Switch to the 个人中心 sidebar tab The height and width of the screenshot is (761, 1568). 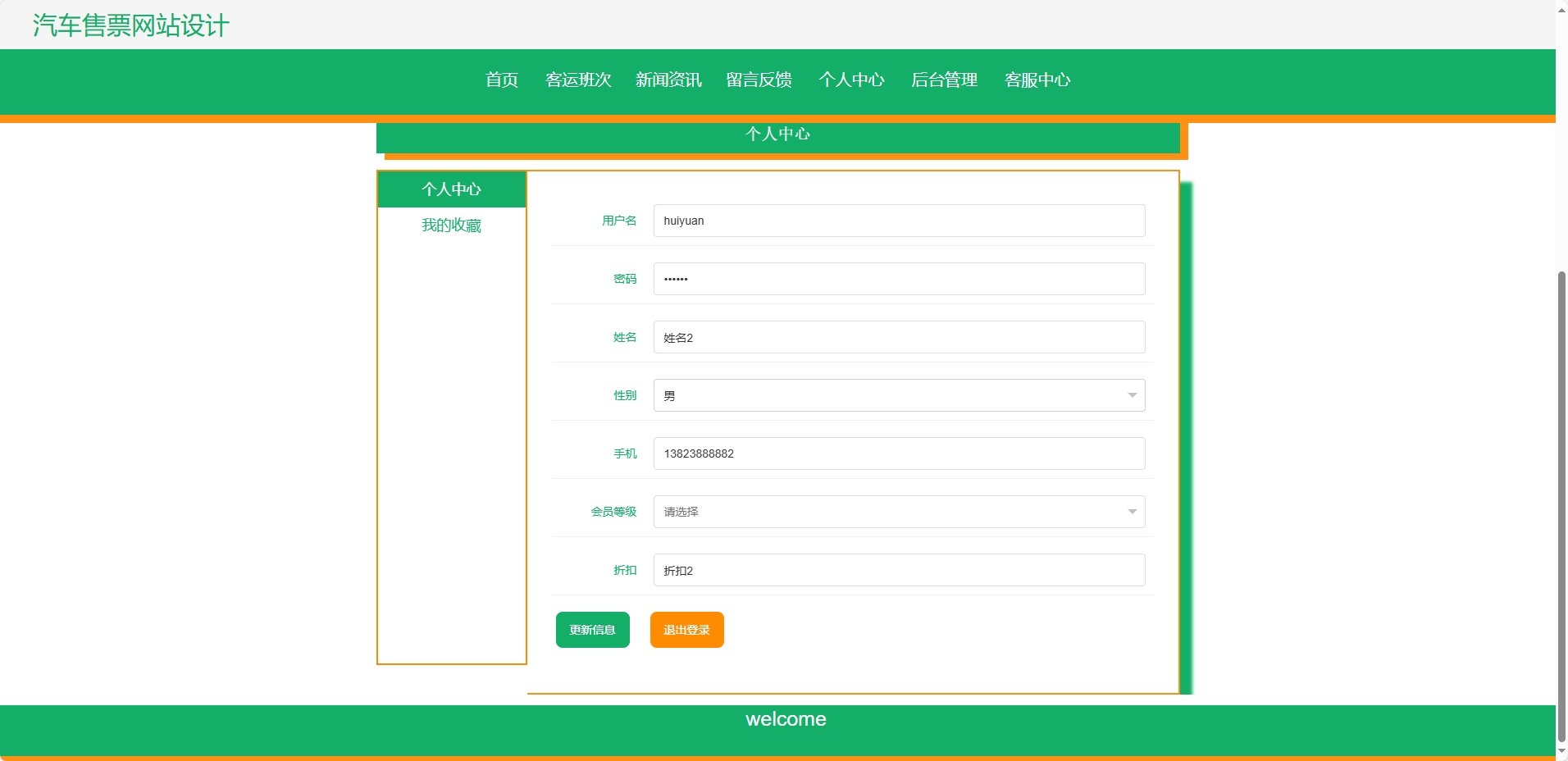451,189
